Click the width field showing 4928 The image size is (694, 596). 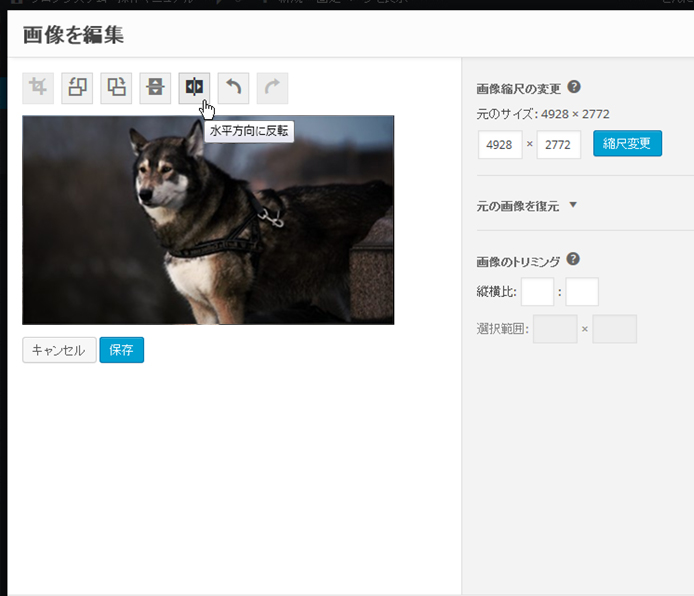(x=500, y=145)
